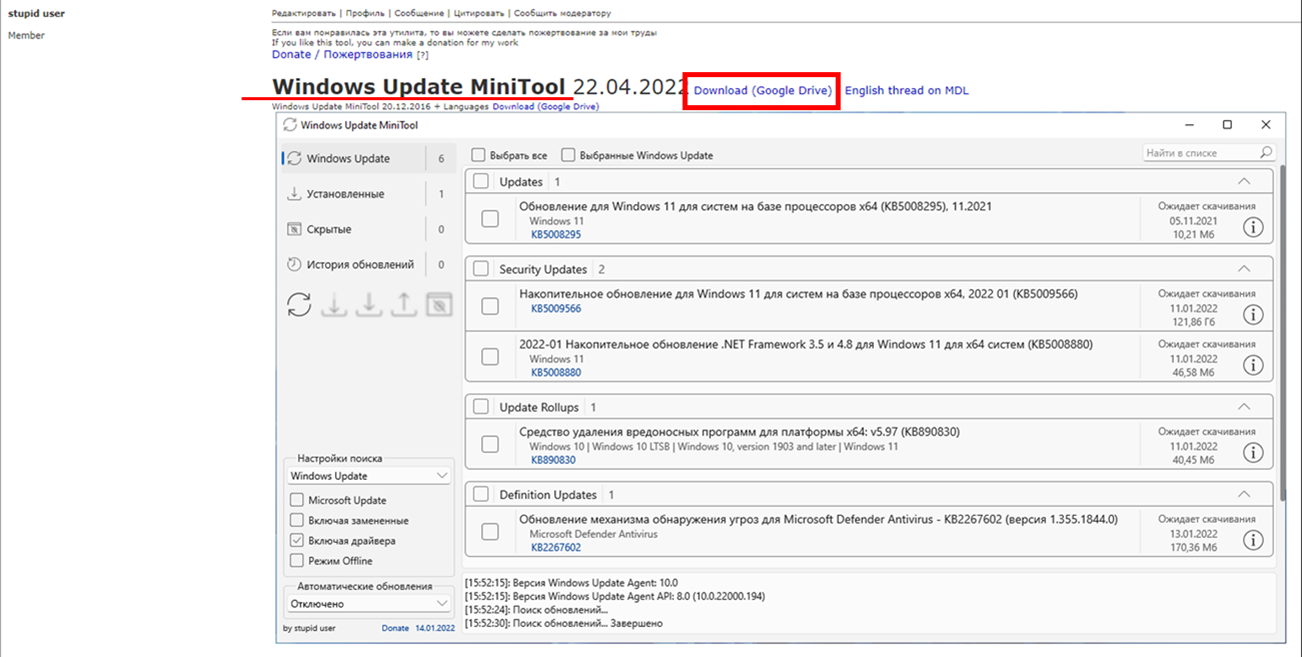The height and width of the screenshot is (657, 1302).
Task: Tick the "Выбранные Windows Update" checkbox
Action: 568,155
